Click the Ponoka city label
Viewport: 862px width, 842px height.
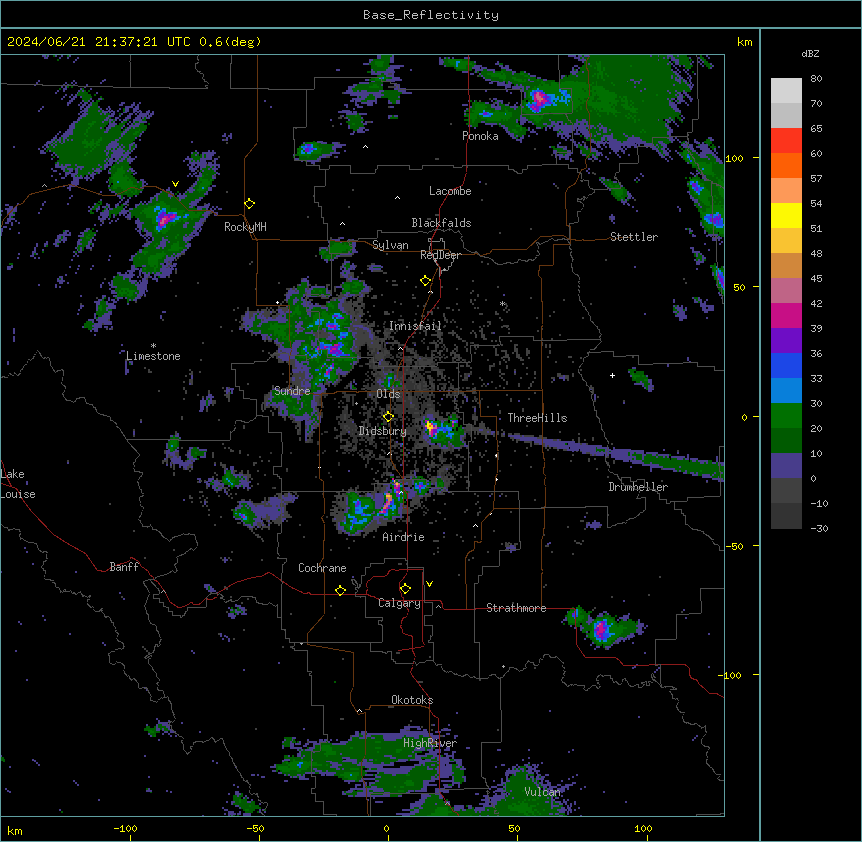tap(480, 136)
